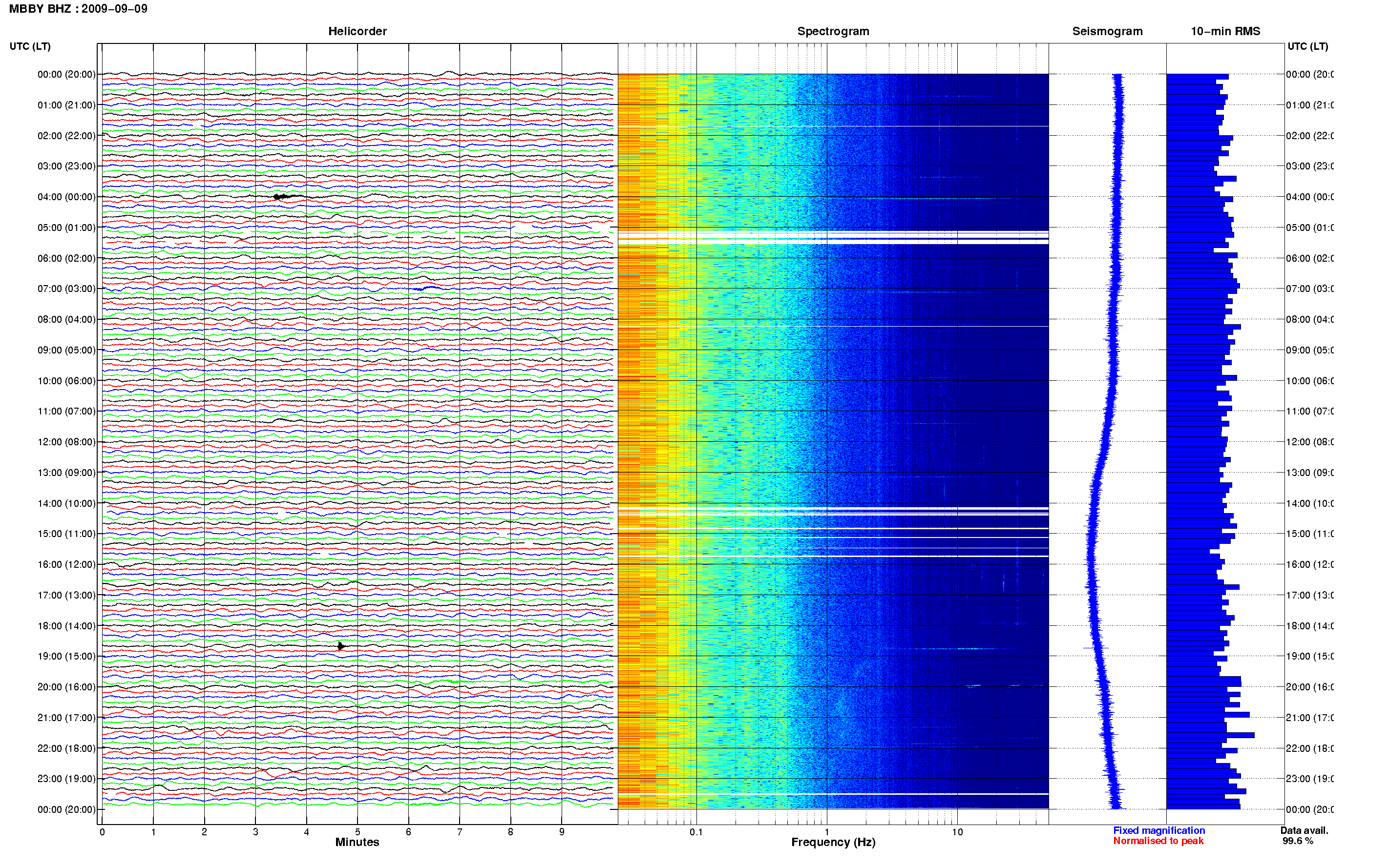Click the left 12:00 (08:00) time label
This screenshot has height=868, width=1389.
(x=66, y=442)
